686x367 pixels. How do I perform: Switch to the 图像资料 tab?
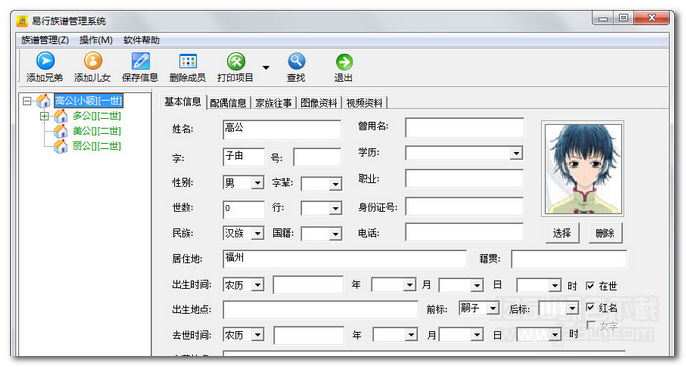319,103
